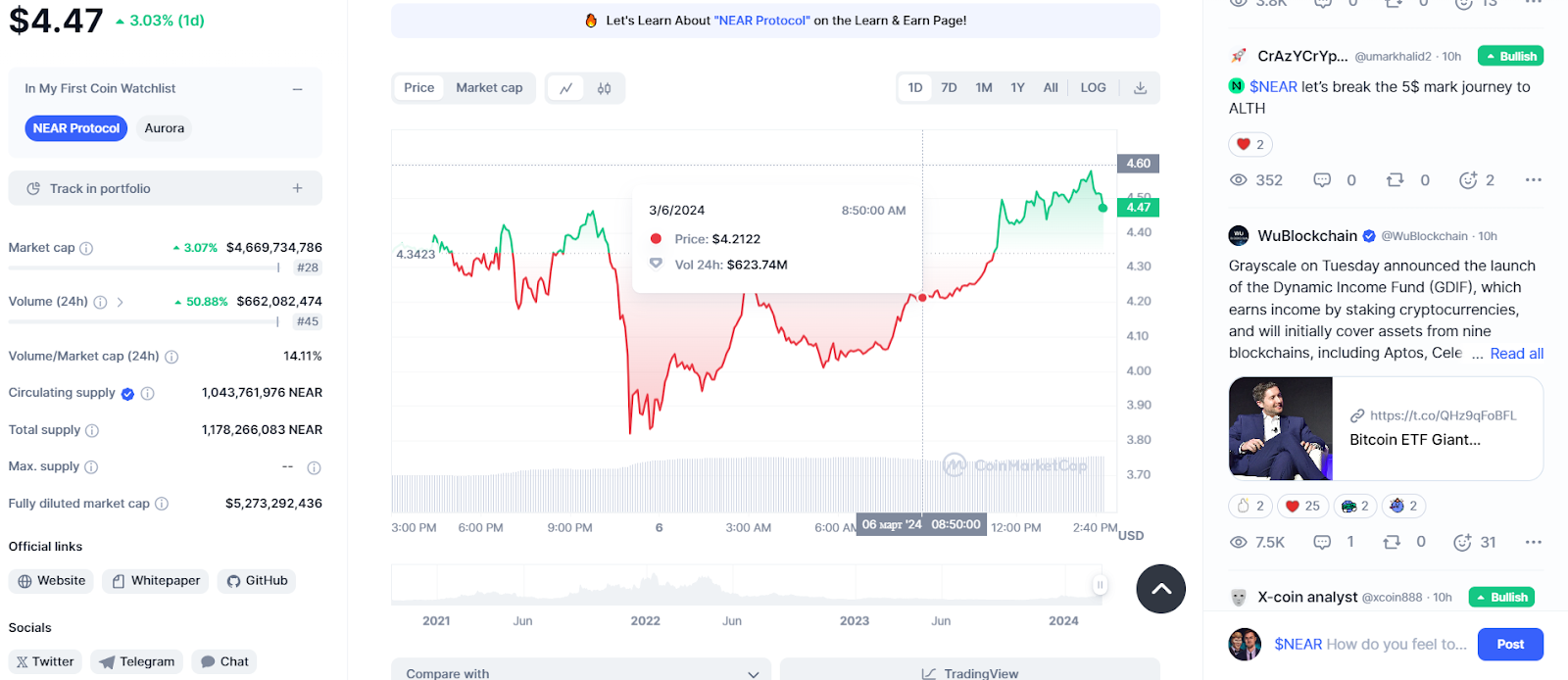Viewport: 1568px width, 680px height.
Task: Open the Chat social link
Action: point(224,662)
